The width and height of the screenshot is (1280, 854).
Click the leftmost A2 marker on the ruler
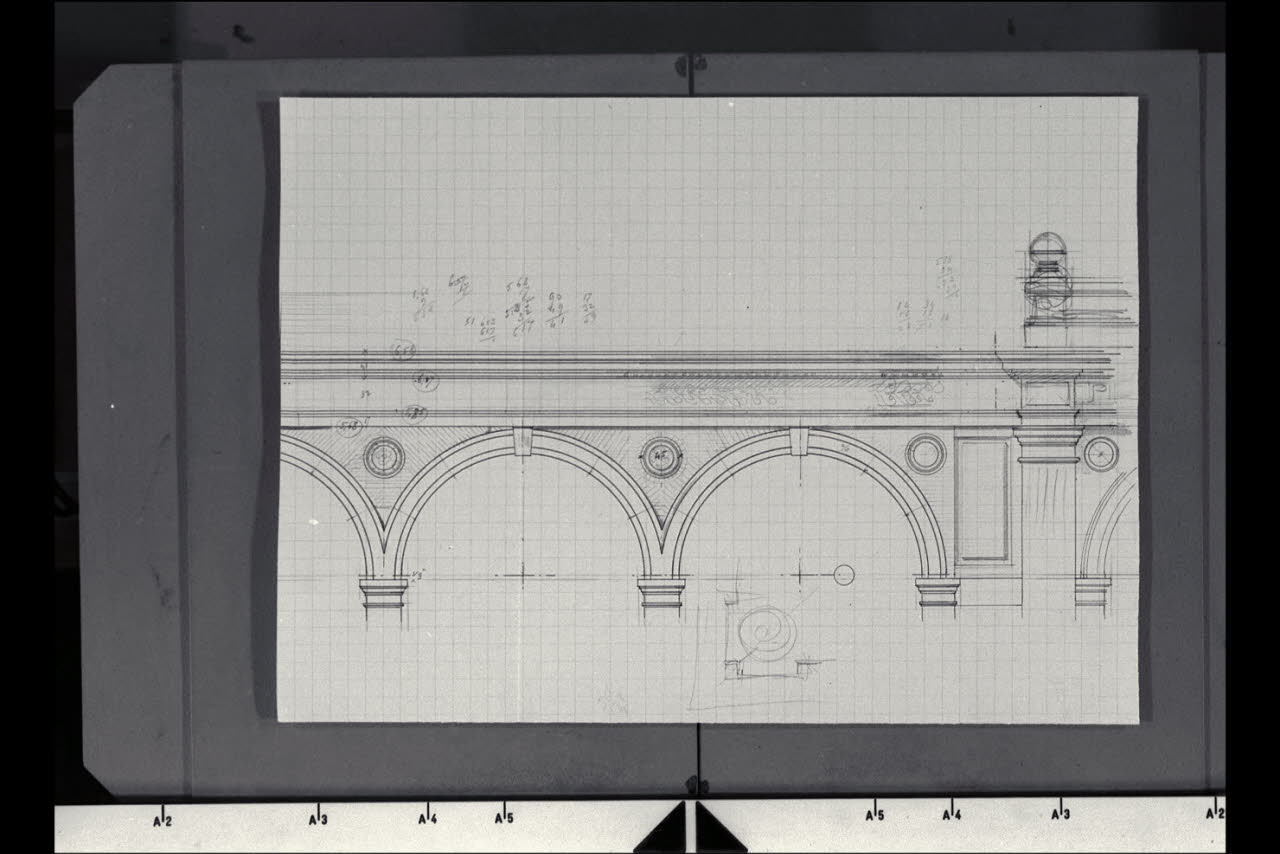[x=162, y=819]
